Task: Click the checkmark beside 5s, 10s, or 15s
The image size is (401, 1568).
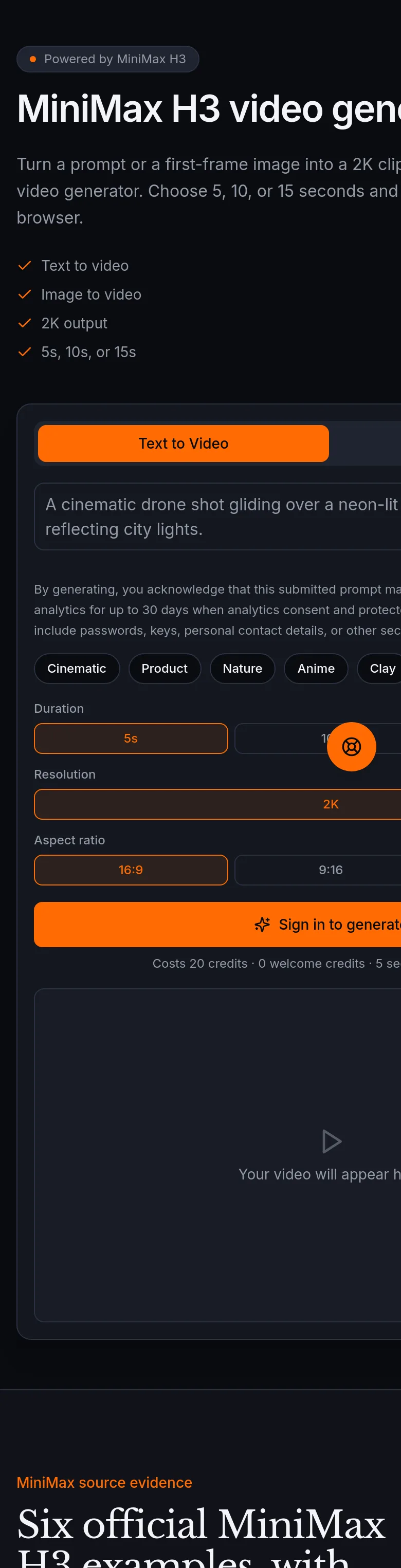Action: click(x=25, y=352)
